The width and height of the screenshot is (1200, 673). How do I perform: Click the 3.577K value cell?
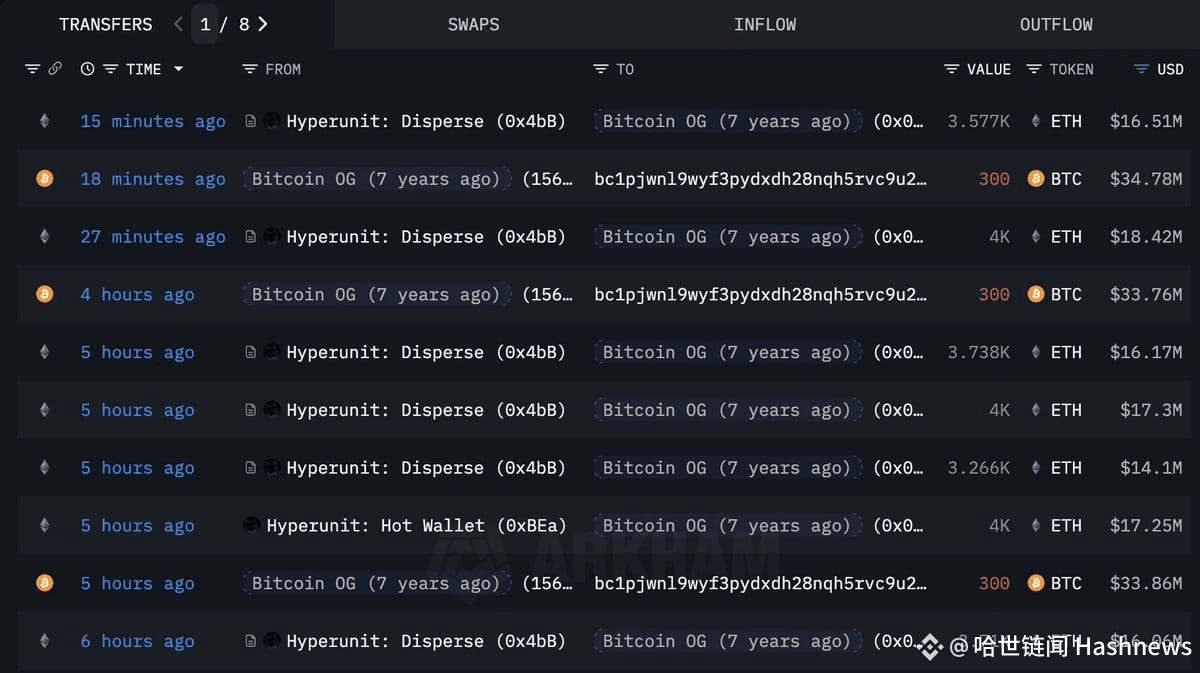click(x=979, y=121)
